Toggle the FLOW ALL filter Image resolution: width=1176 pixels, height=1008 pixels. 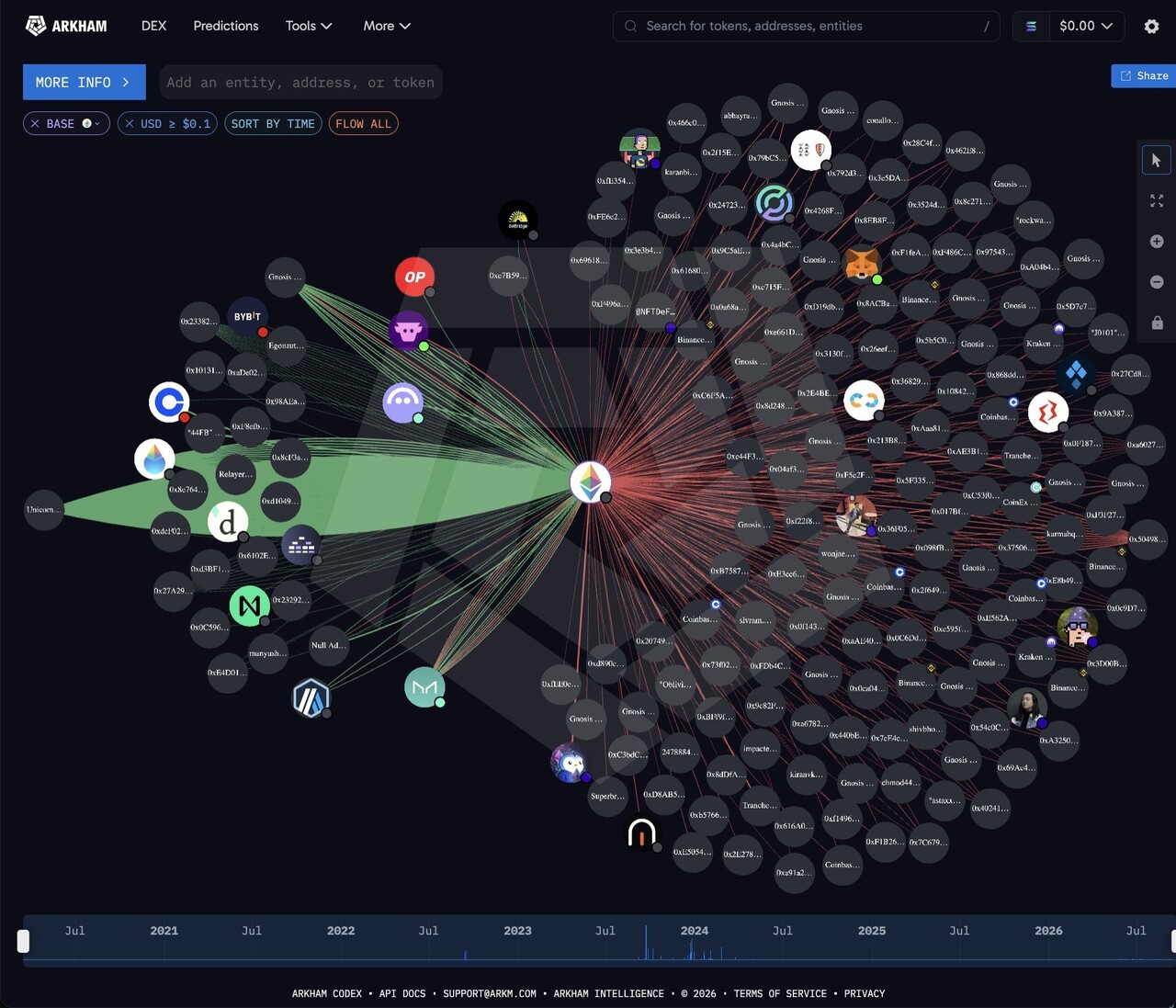click(363, 123)
